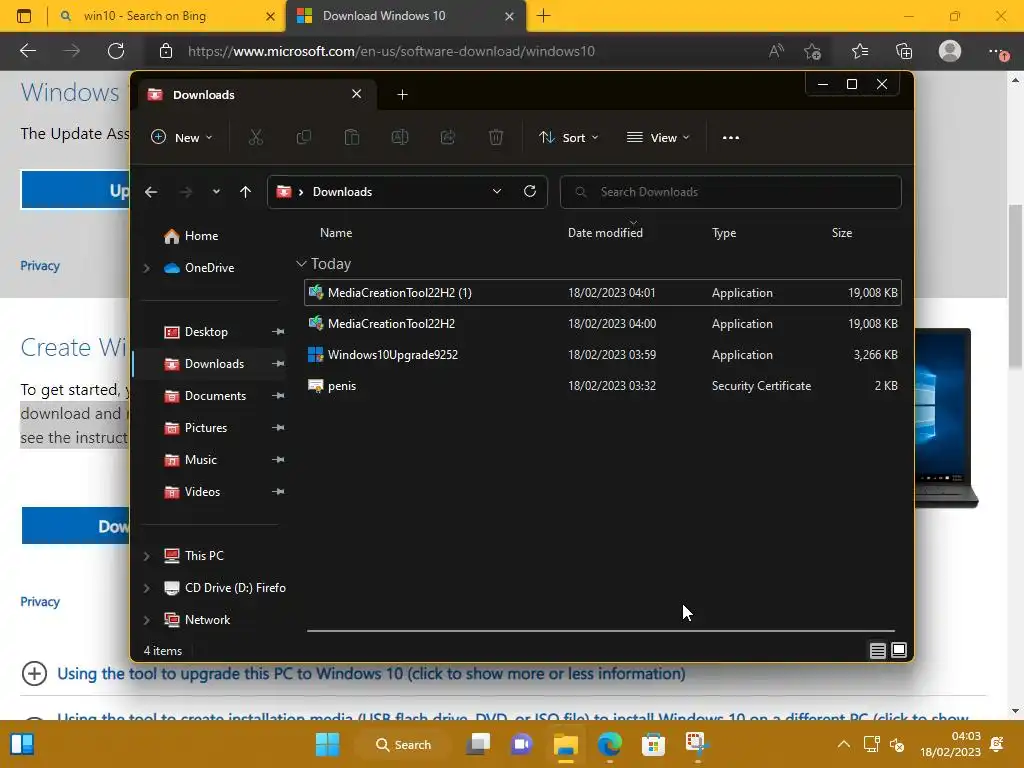Open Edge tab actions menu icon
The height and width of the screenshot is (768, 1024).
(24, 16)
